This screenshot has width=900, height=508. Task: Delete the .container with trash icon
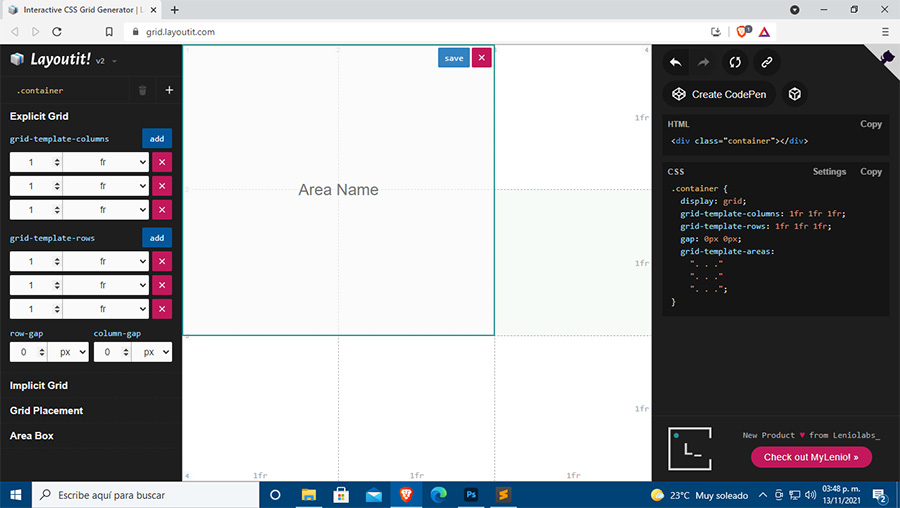coord(142,90)
